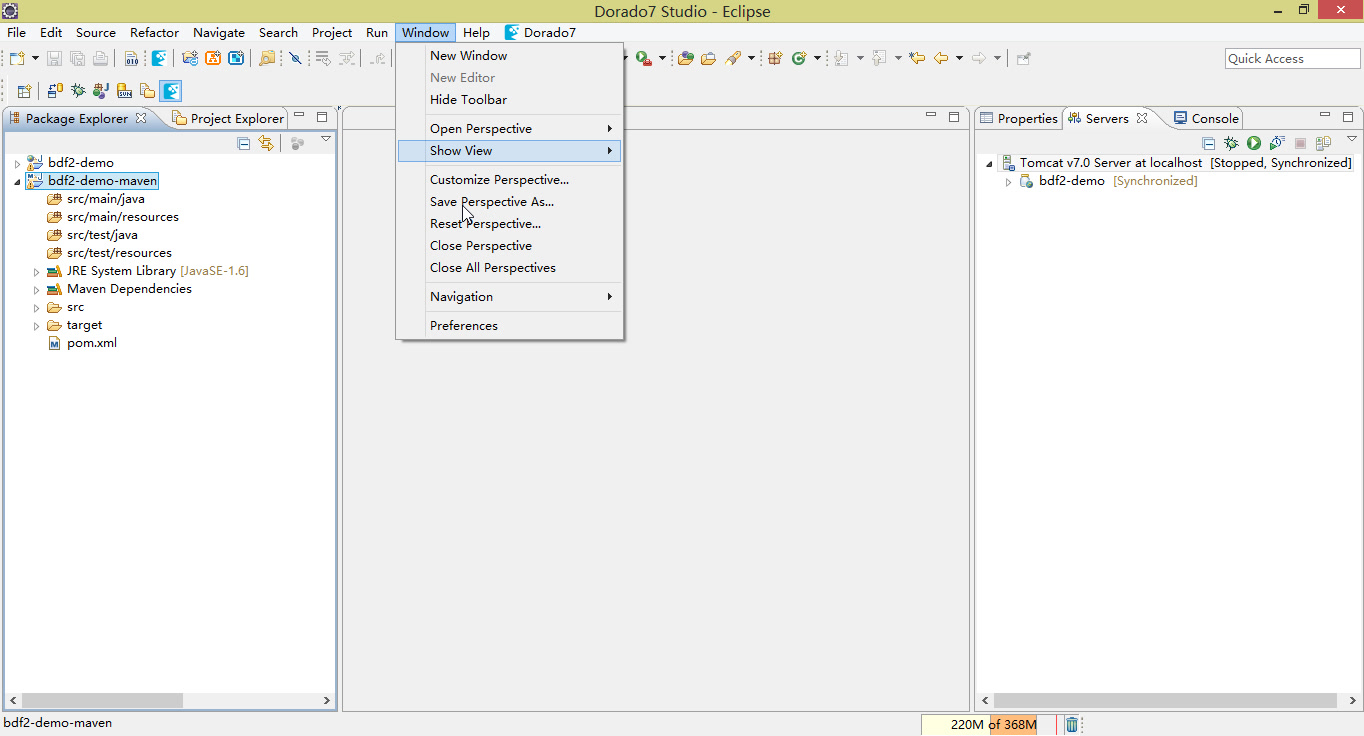1364x736 pixels.
Task: Expand Maven Dependencies node
Action: [37, 290]
